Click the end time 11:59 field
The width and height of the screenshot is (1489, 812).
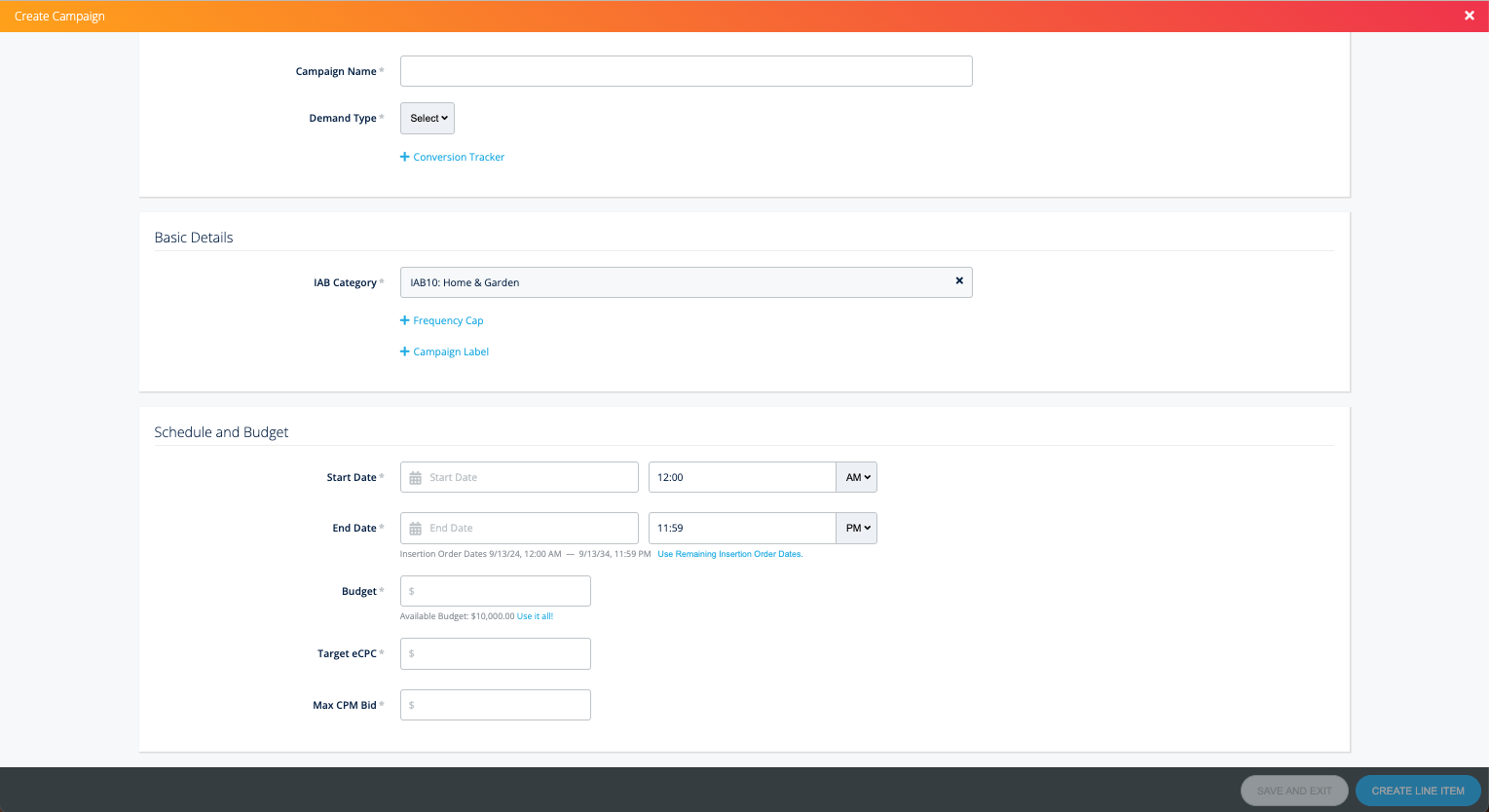pos(741,529)
